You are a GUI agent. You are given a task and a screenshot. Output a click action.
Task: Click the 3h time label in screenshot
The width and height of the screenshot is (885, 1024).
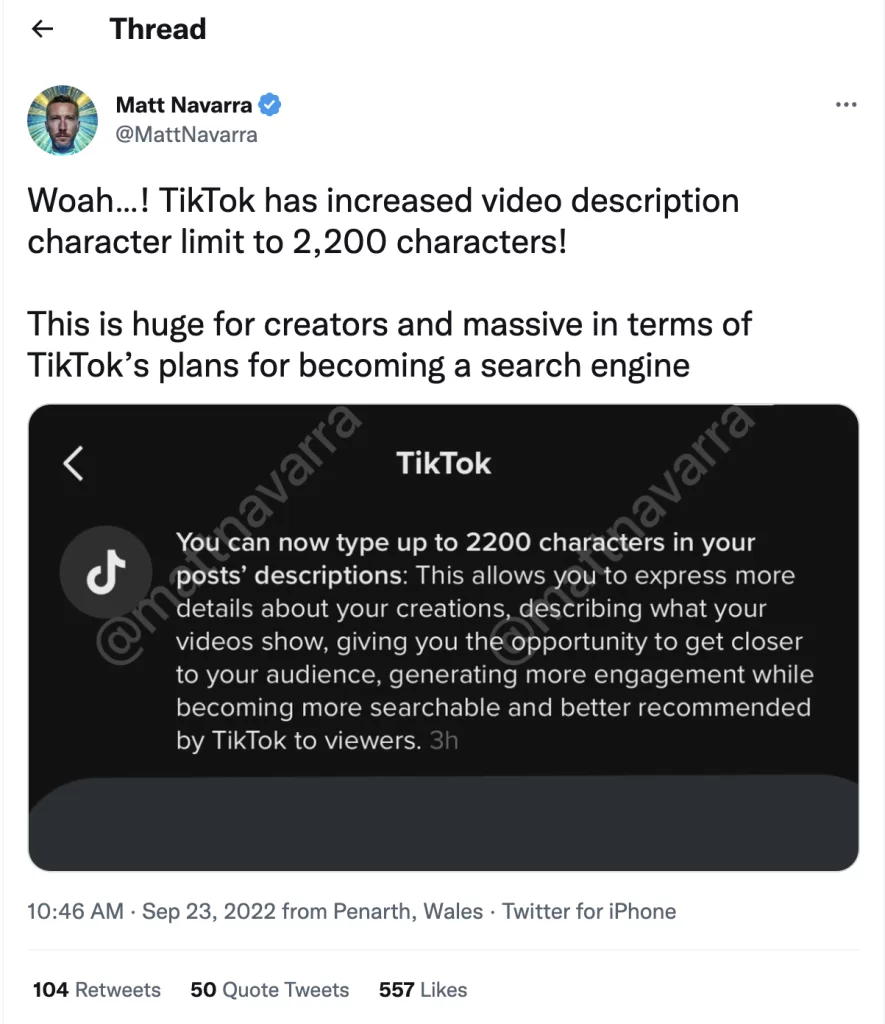pyautogui.click(x=444, y=741)
